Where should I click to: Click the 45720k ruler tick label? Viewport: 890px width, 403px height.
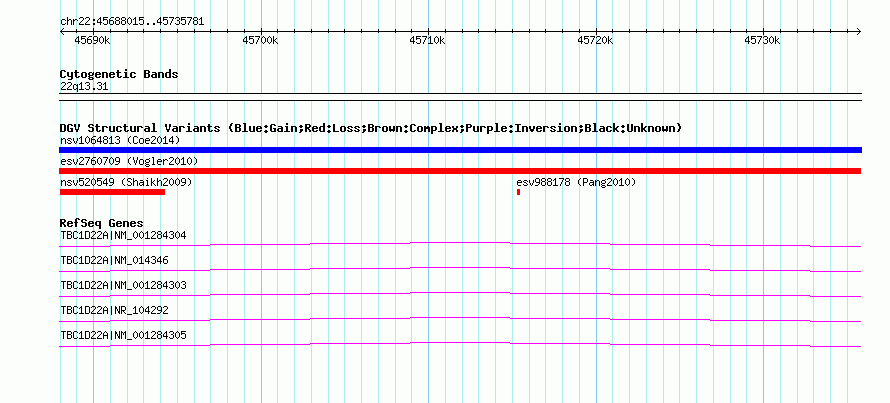(595, 41)
